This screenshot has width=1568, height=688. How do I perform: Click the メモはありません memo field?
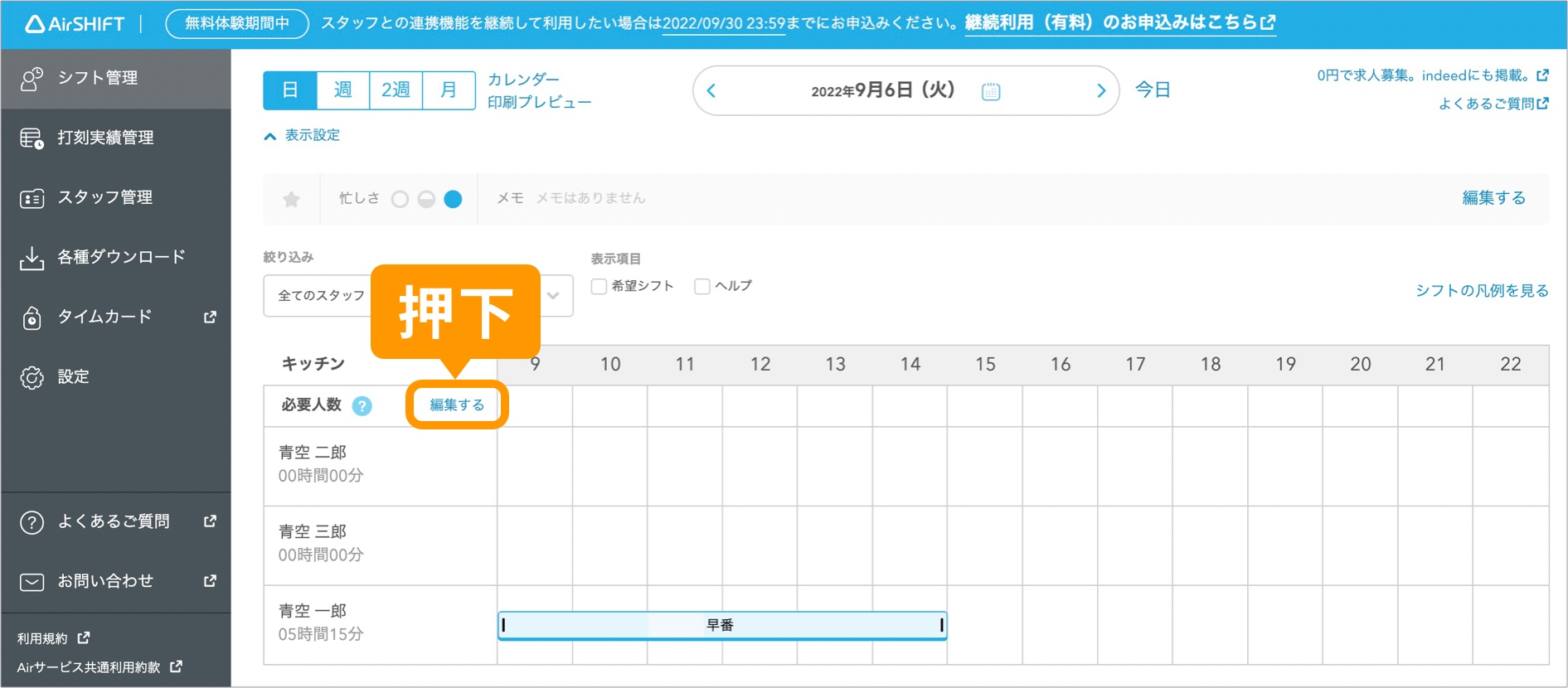[x=590, y=198]
